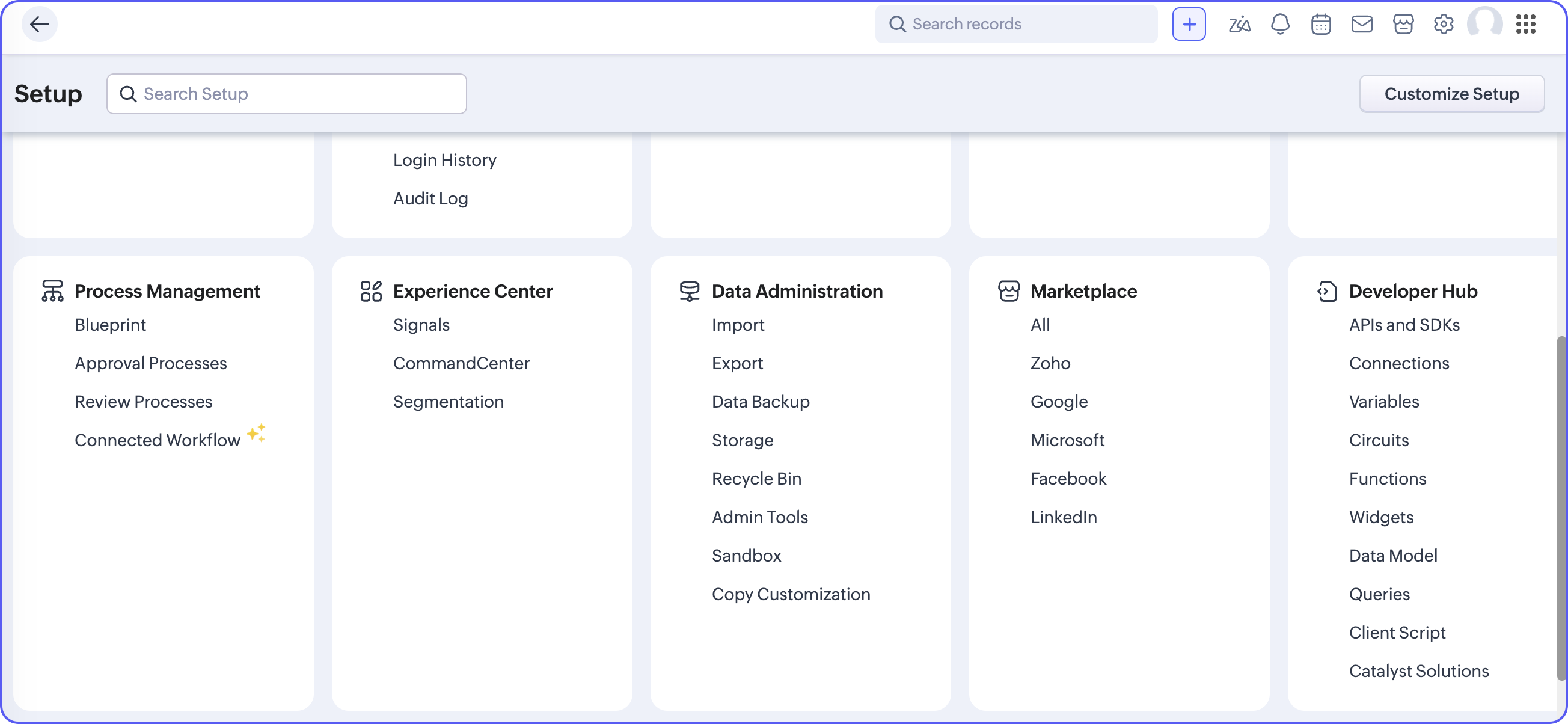The width and height of the screenshot is (1568, 724).
Task: Open the notifications bell
Action: pyautogui.click(x=1280, y=25)
